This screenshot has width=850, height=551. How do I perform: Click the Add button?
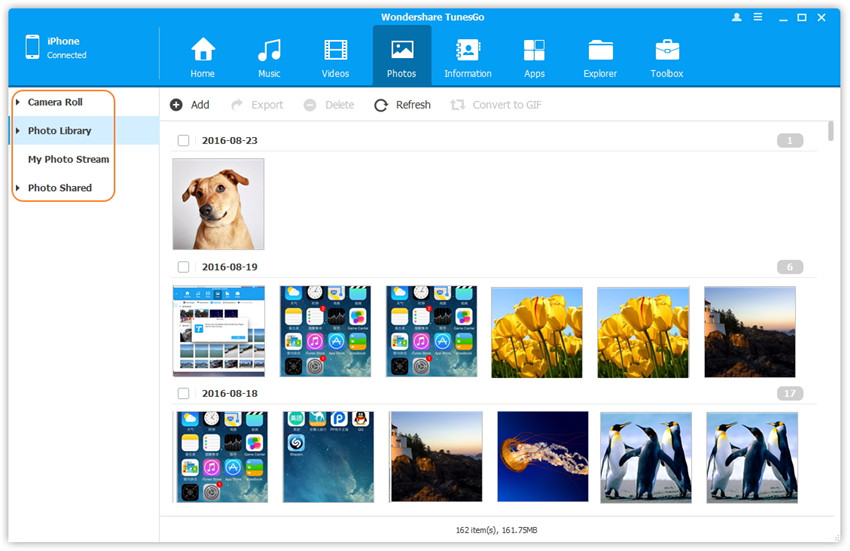[190, 105]
